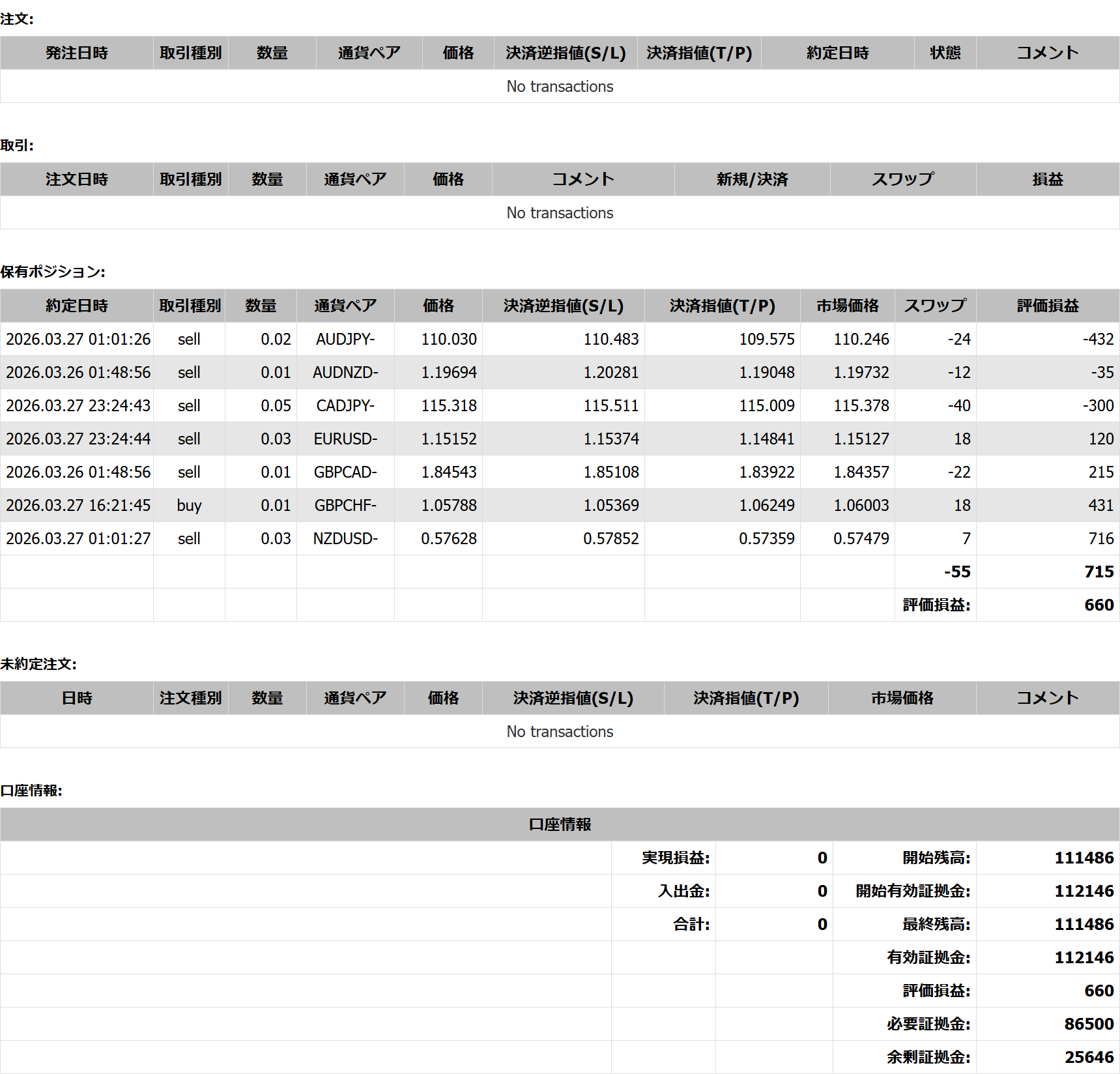Click the 新規/決済 column header
Viewport: 1120px width, 1074px height.
click(x=752, y=179)
